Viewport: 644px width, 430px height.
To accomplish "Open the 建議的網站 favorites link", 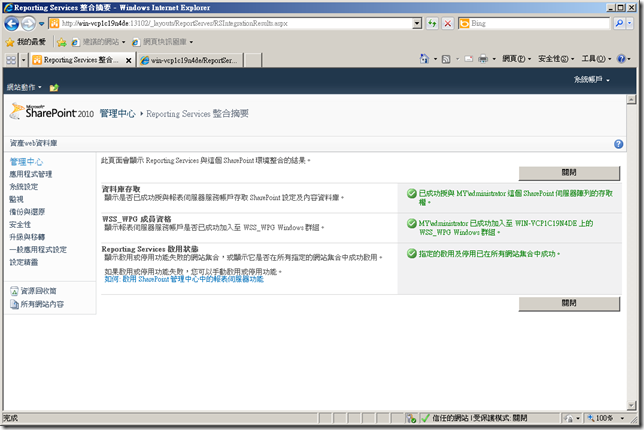I will pos(98,42).
